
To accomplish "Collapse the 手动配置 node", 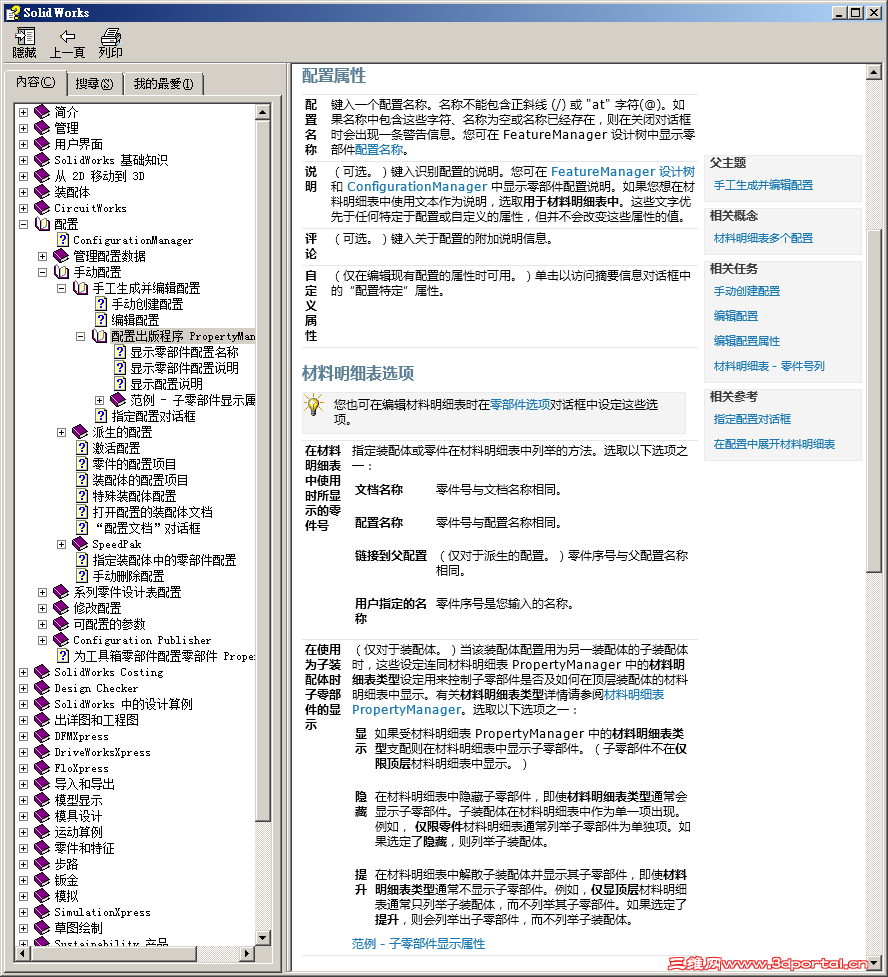I will coord(42,272).
